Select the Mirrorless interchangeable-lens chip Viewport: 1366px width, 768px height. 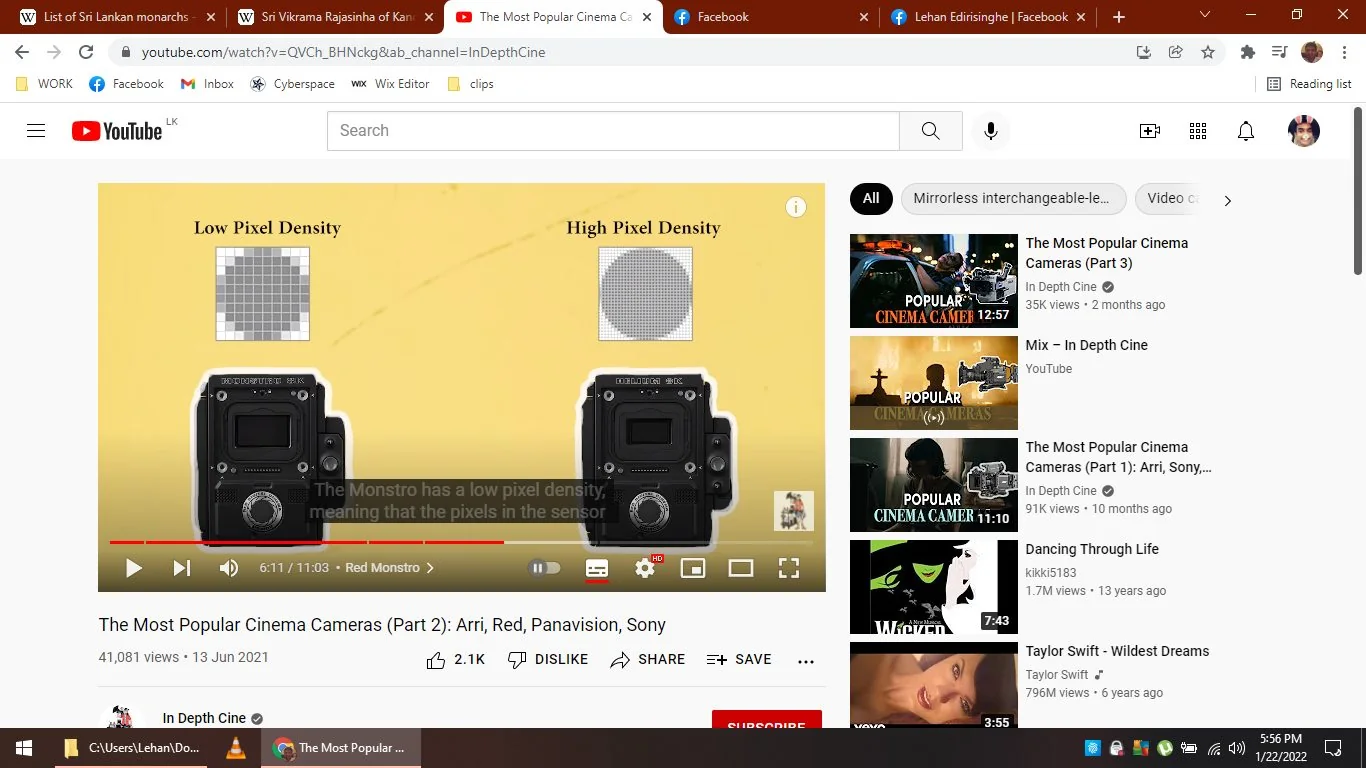coord(1013,198)
